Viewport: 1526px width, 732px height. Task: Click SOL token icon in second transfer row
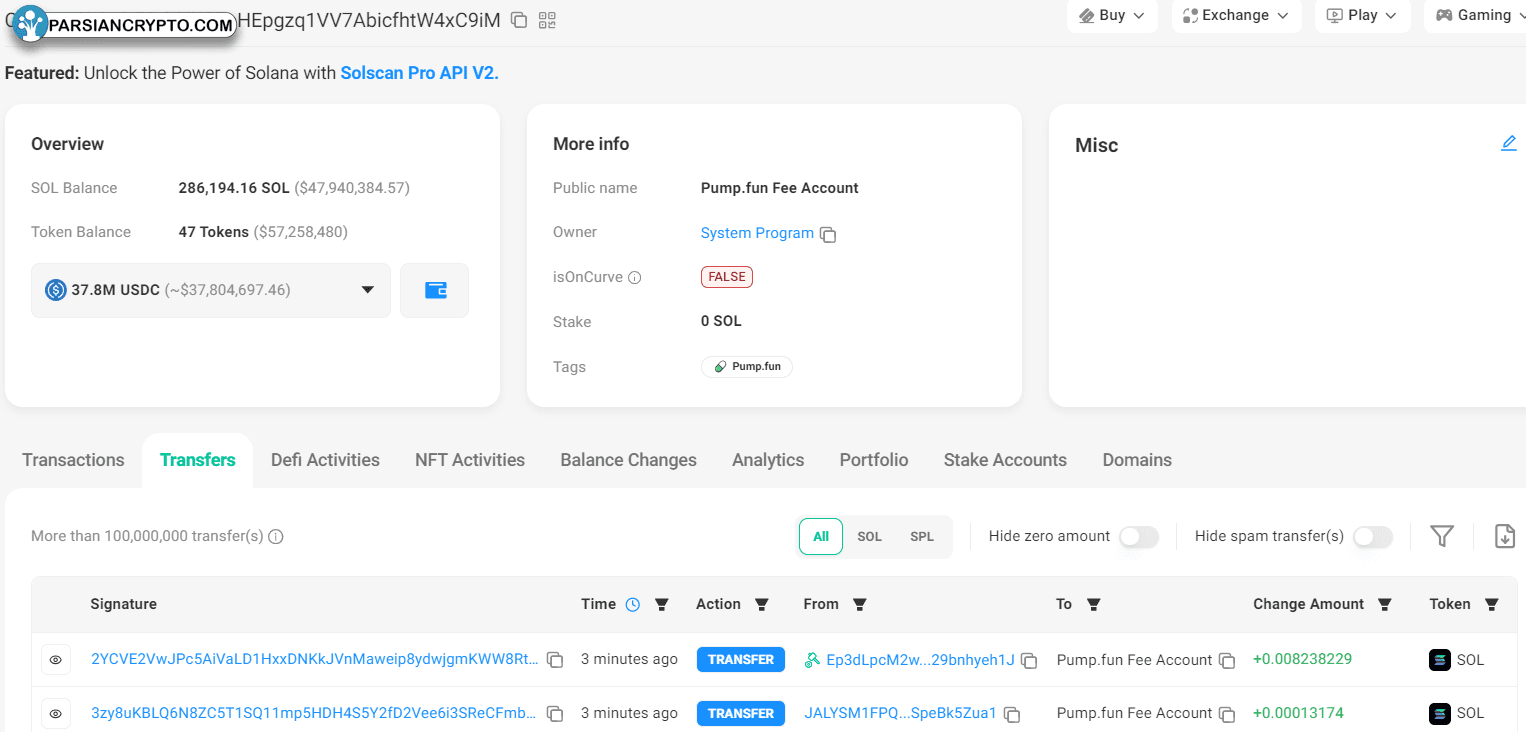[x=1440, y=714]
